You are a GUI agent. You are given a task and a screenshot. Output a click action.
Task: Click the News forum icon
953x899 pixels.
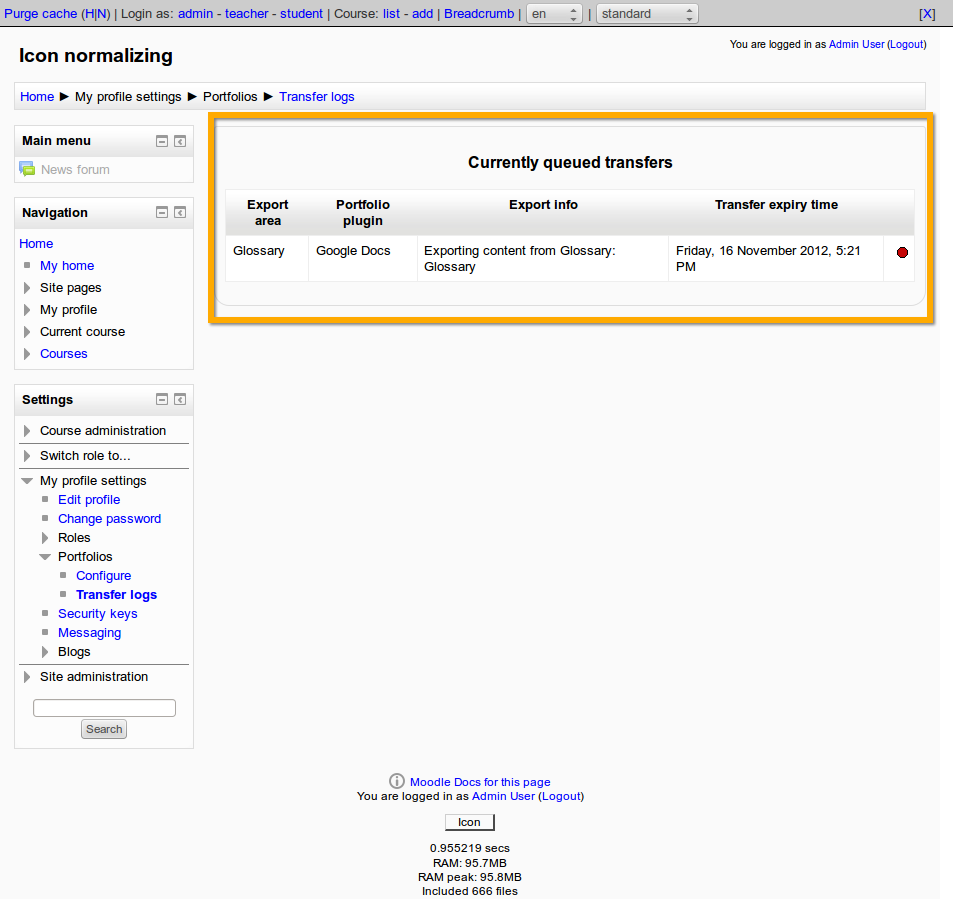(27, 169)
